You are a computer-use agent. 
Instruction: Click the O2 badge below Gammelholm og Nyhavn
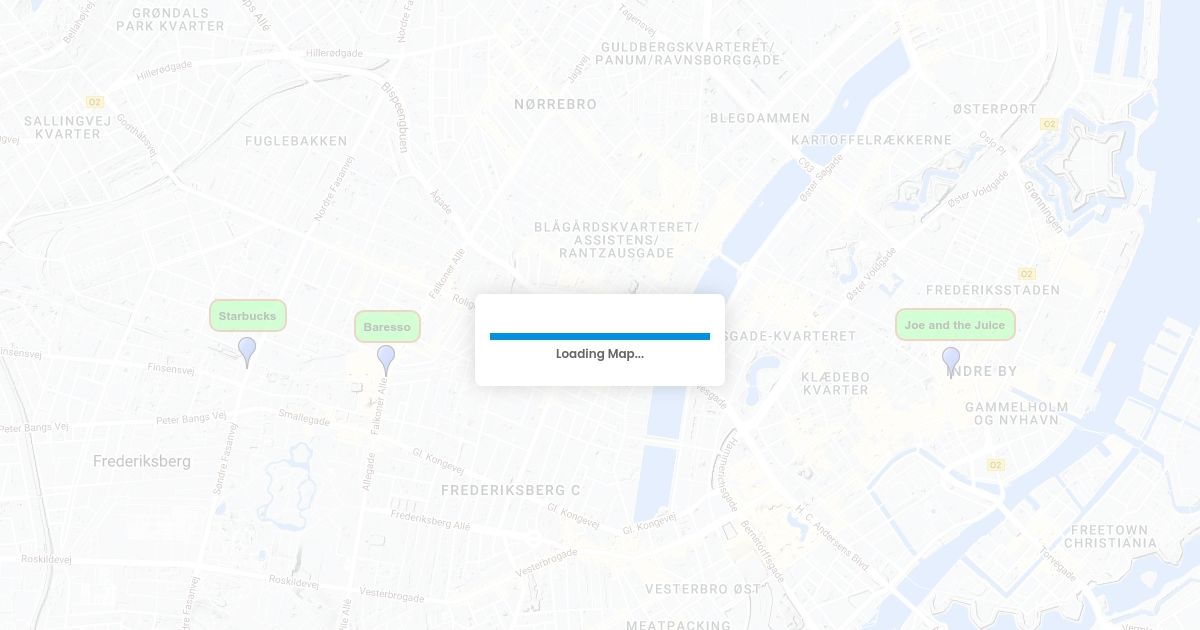pyautogui.click(x=996, y=465)
